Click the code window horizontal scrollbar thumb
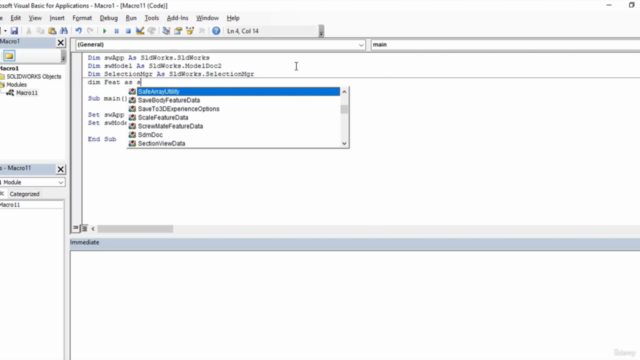 [135, 229]
